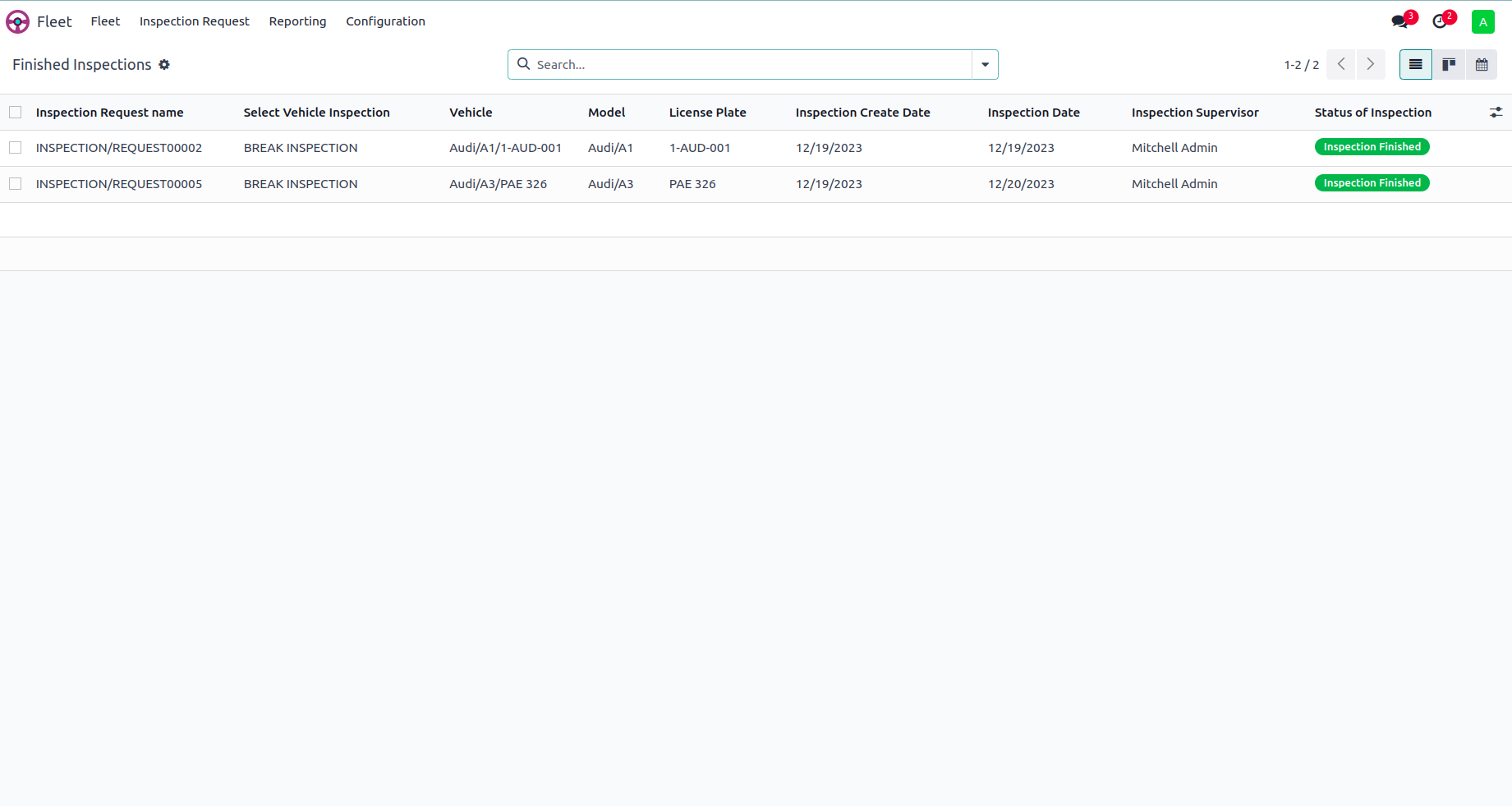Sort by License Plate column
The width and height of the screenshot is (1512, 806).
(x=708, y=113)
